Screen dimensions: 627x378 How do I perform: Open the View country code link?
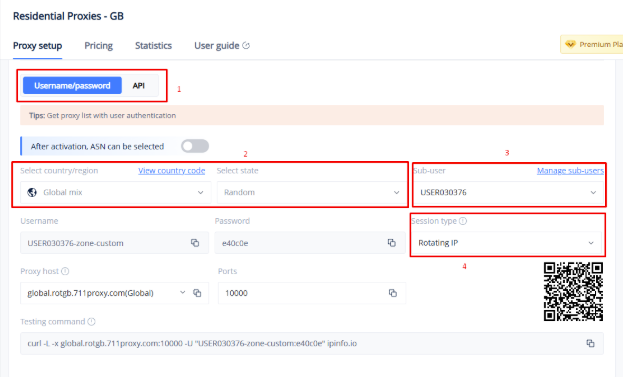(172, 171)
